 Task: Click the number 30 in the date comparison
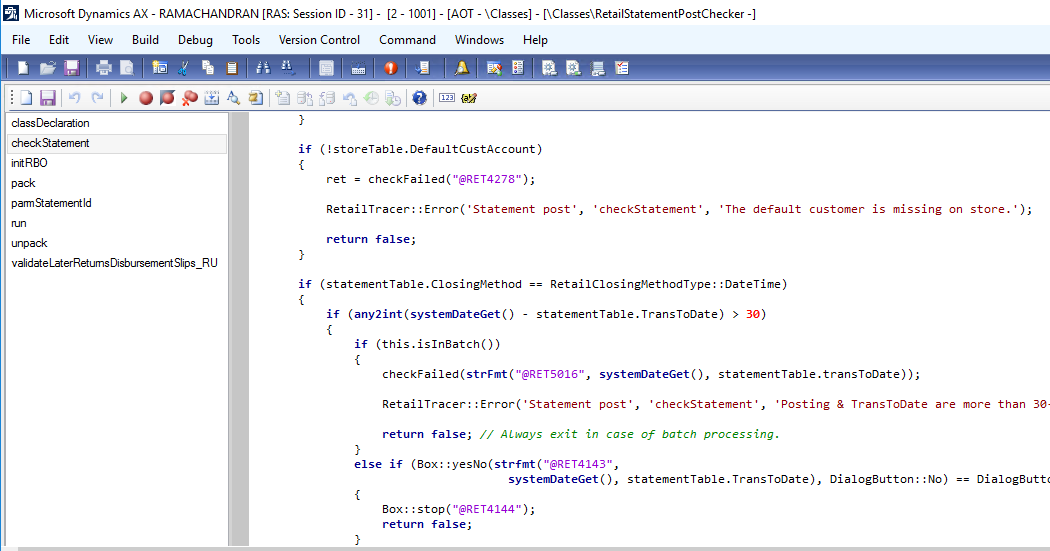753,314
